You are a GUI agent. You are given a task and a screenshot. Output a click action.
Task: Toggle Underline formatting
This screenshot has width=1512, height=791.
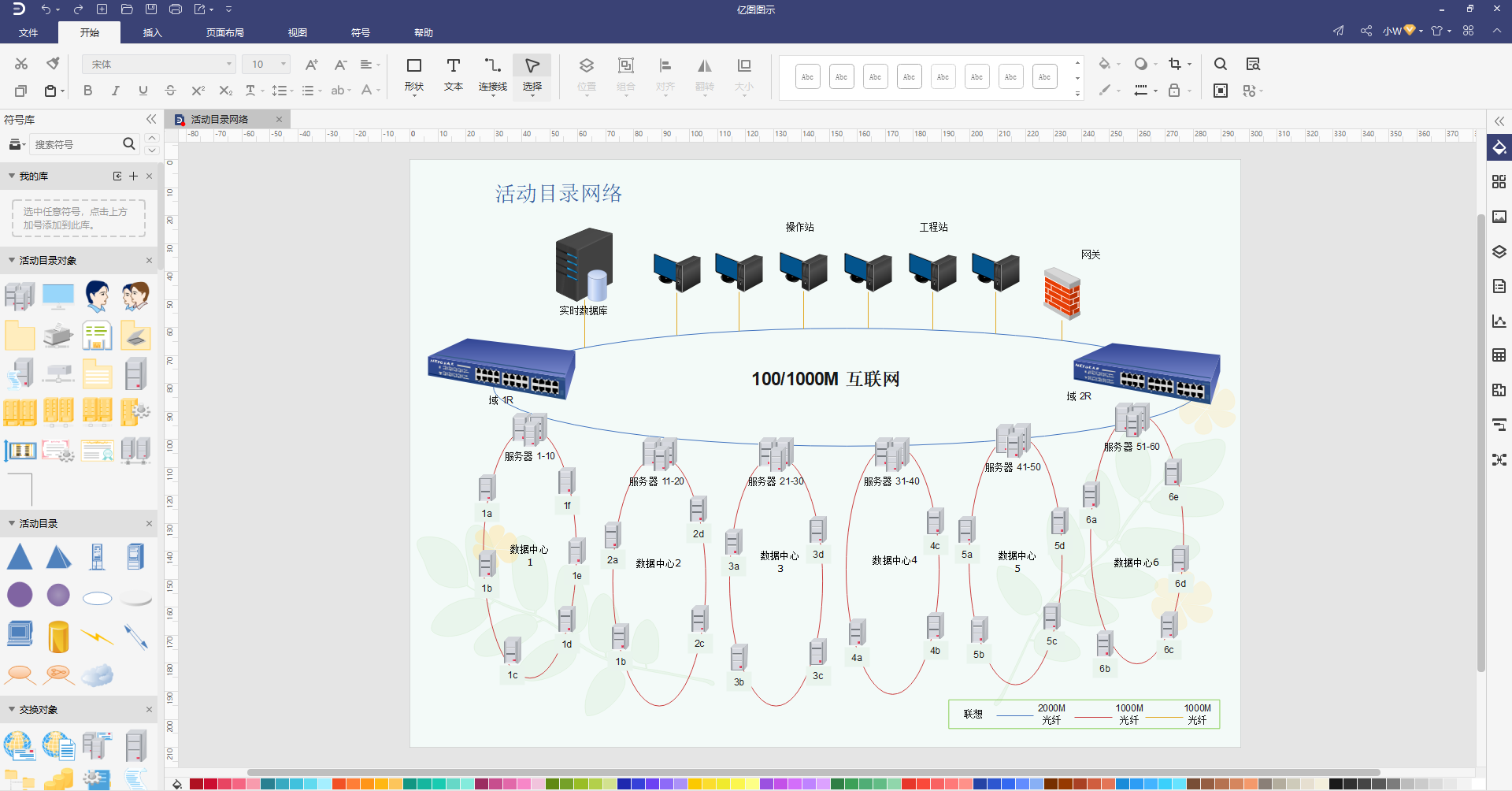143,91
